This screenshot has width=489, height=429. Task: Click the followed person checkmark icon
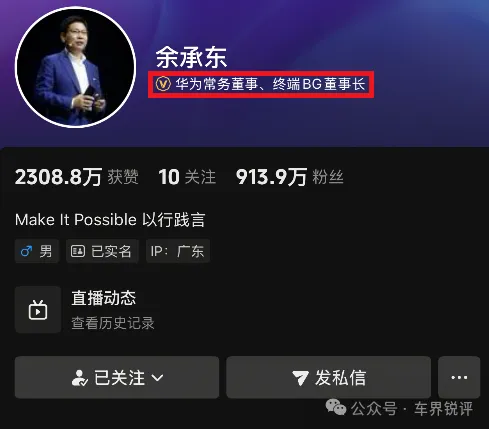click(80, 378)
